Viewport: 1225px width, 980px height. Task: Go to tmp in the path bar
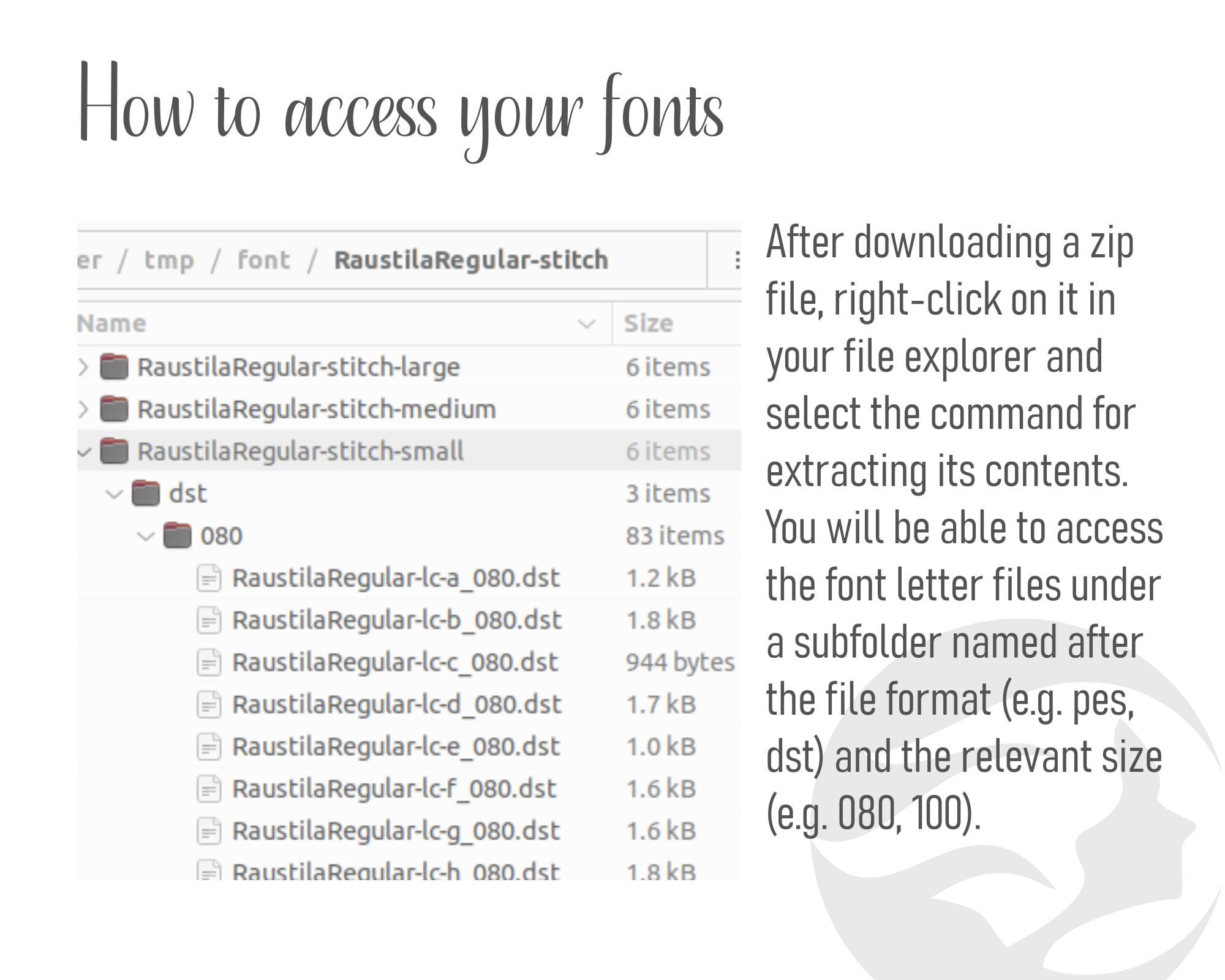(169, 260)
